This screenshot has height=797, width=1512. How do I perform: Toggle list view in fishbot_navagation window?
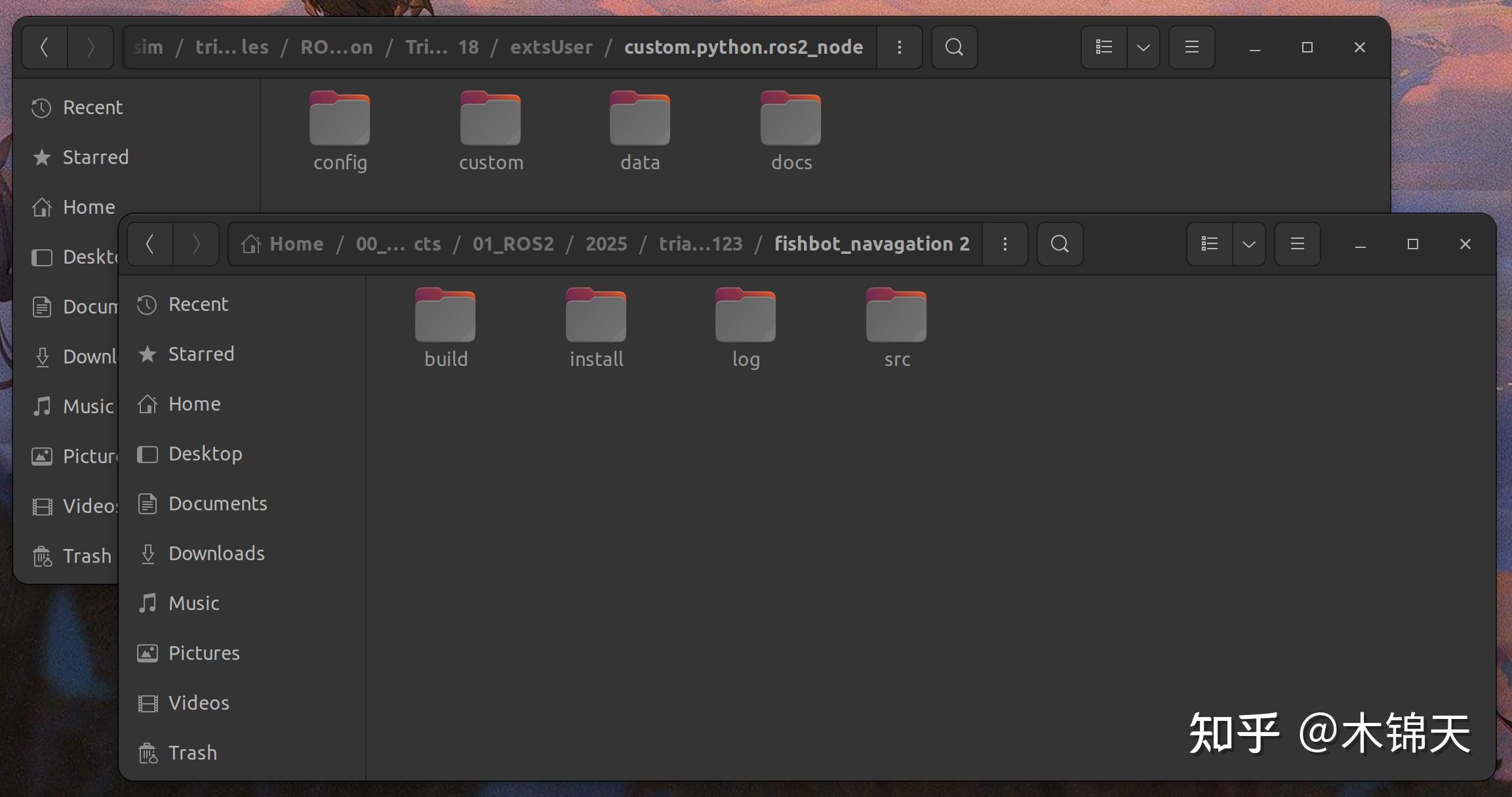coord(1210,244)
